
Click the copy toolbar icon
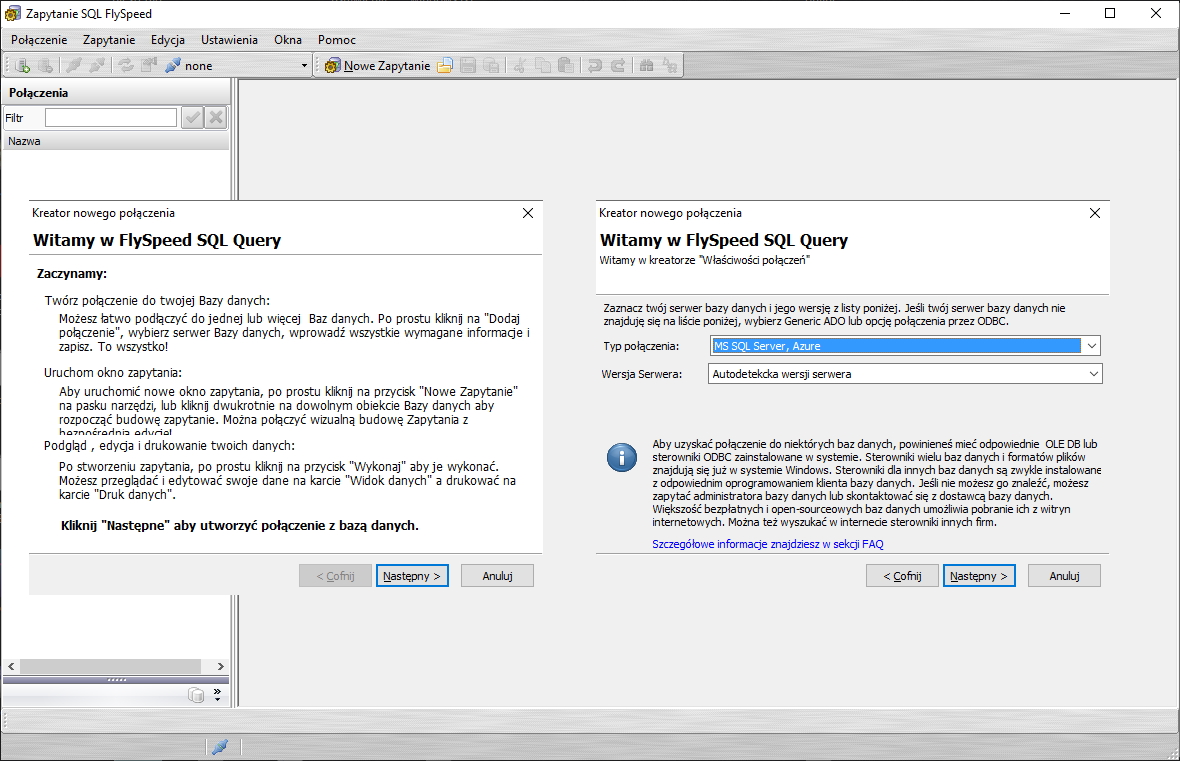coord(543,65)
